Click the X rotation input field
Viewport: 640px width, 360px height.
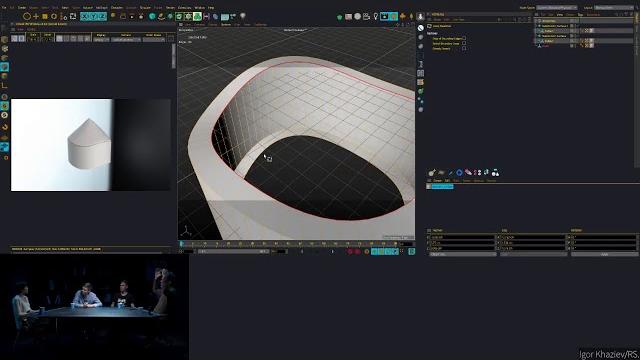[x=604, y=237]
